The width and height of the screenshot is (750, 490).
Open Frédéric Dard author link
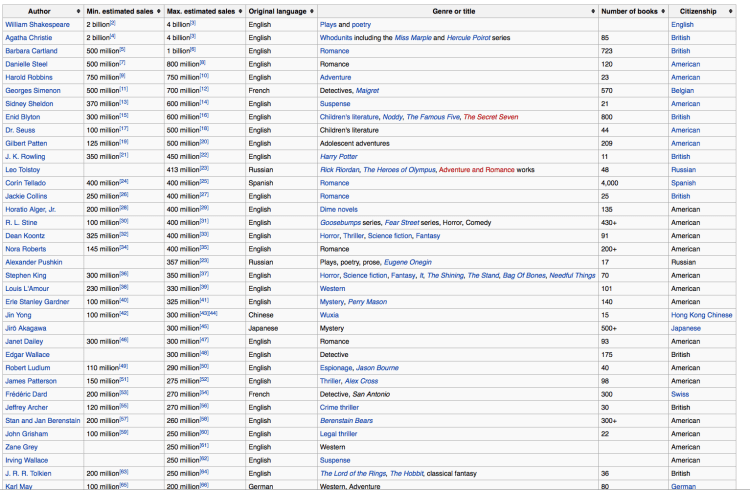(x=26, y=394)
